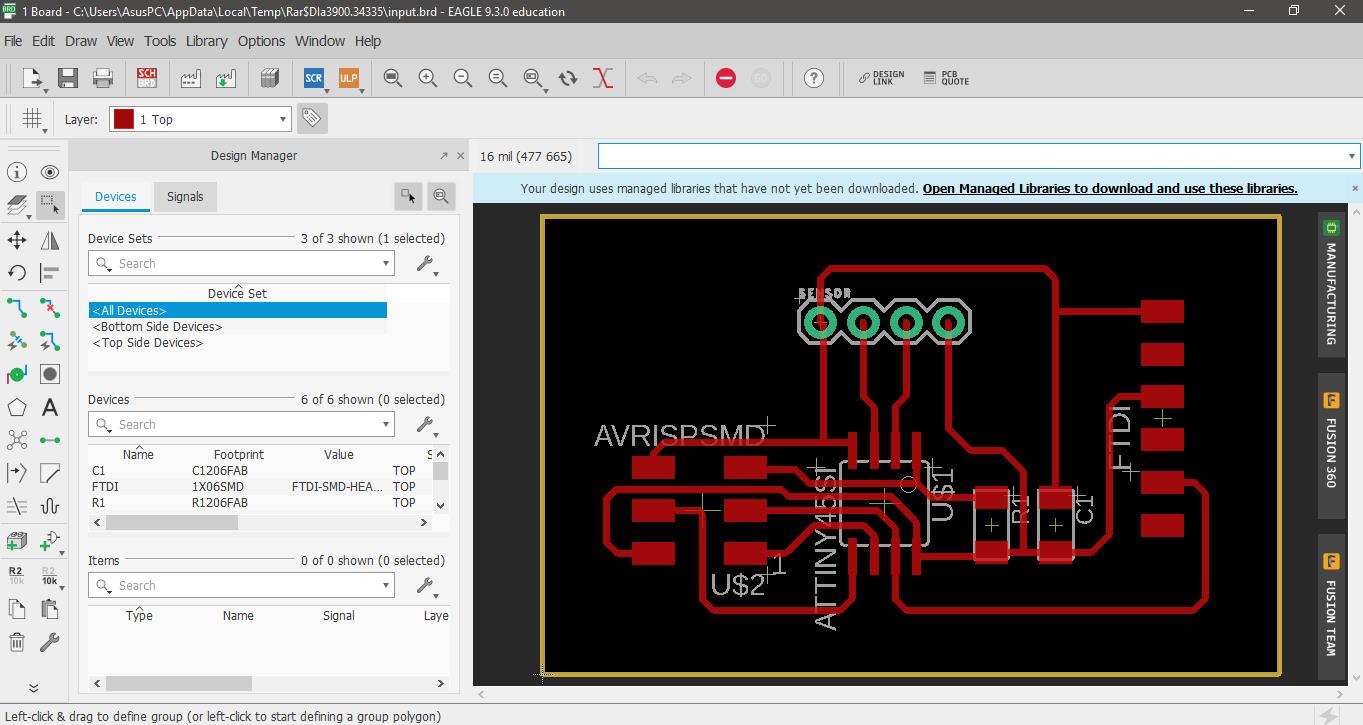Open Items search dropdown arrow
This screenshot has width=1363, height=725.
pos(385,586)
